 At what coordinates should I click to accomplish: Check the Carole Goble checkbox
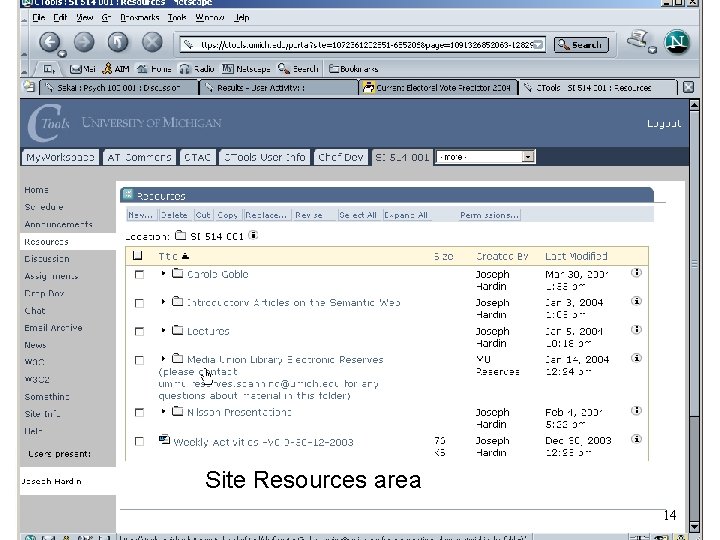(x=139, y=275)
